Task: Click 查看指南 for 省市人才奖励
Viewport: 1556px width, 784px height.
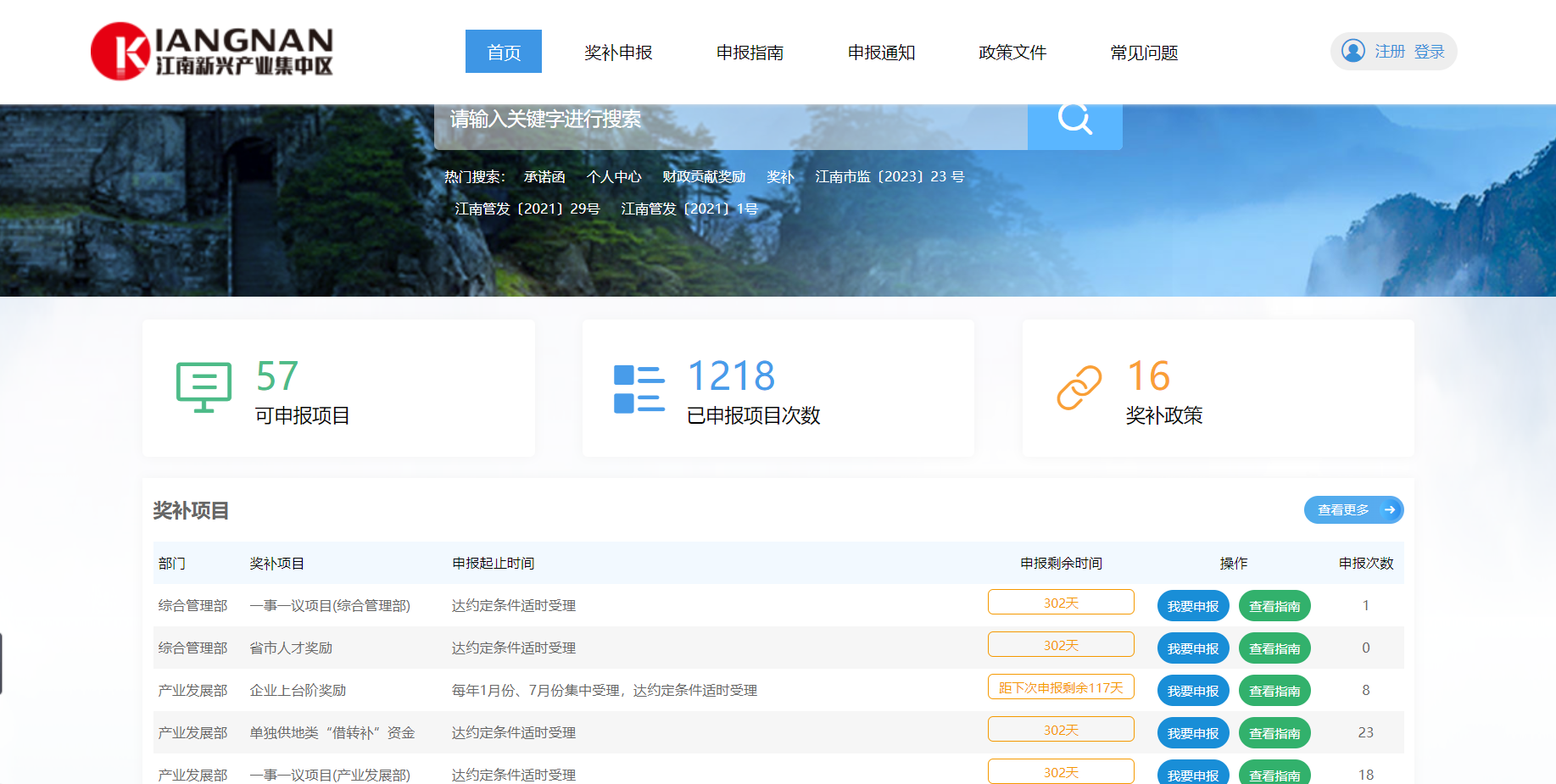Action: [1274, 648]
